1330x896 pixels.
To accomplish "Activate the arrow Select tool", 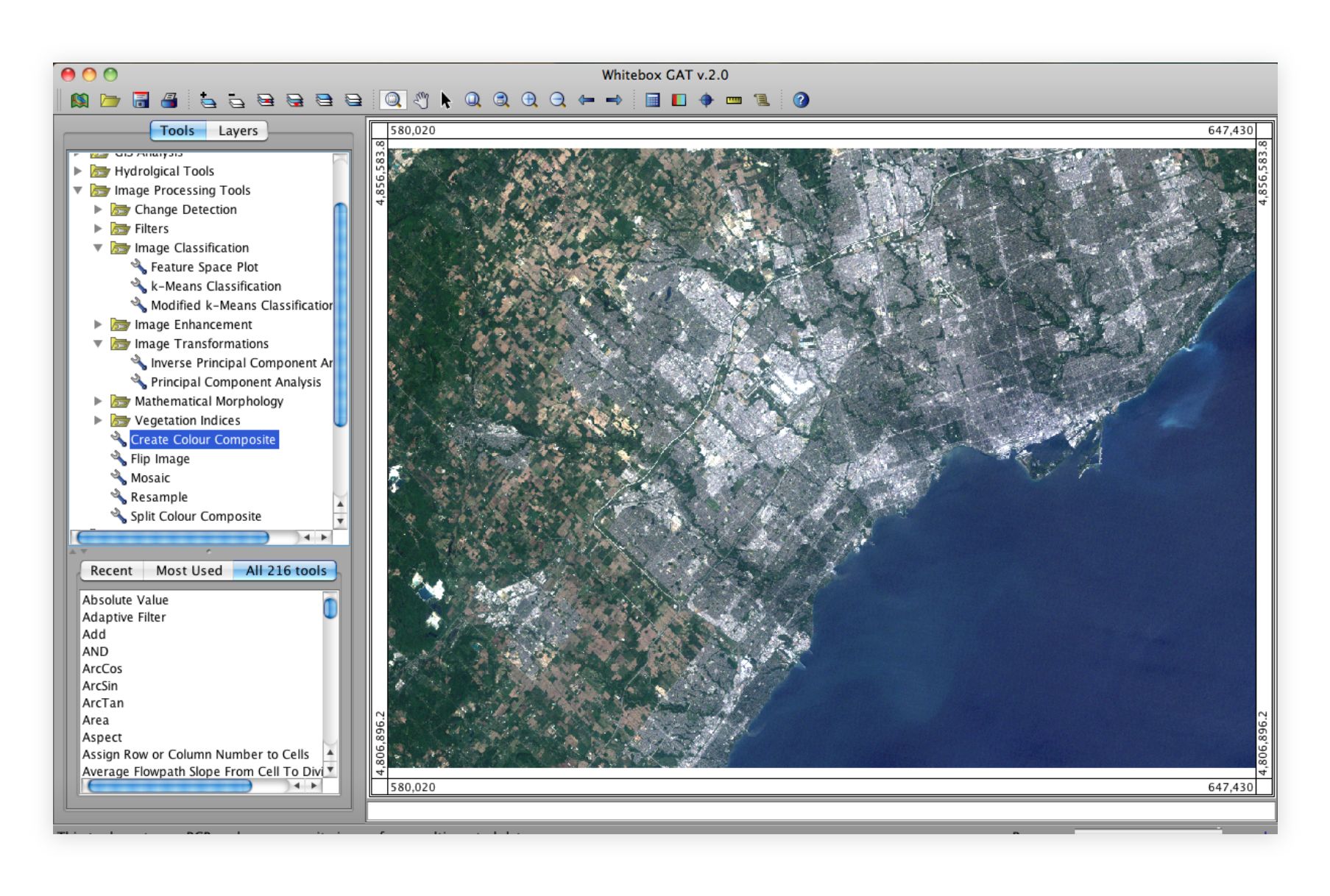I will (445, 100).
